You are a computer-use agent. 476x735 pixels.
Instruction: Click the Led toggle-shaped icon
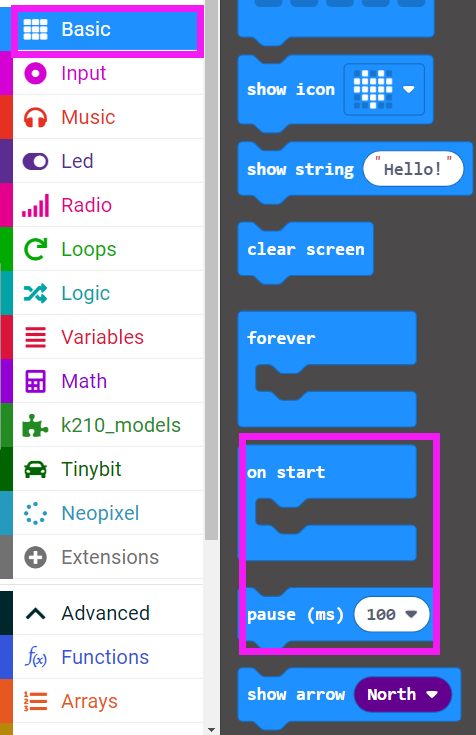pos(35,162)
